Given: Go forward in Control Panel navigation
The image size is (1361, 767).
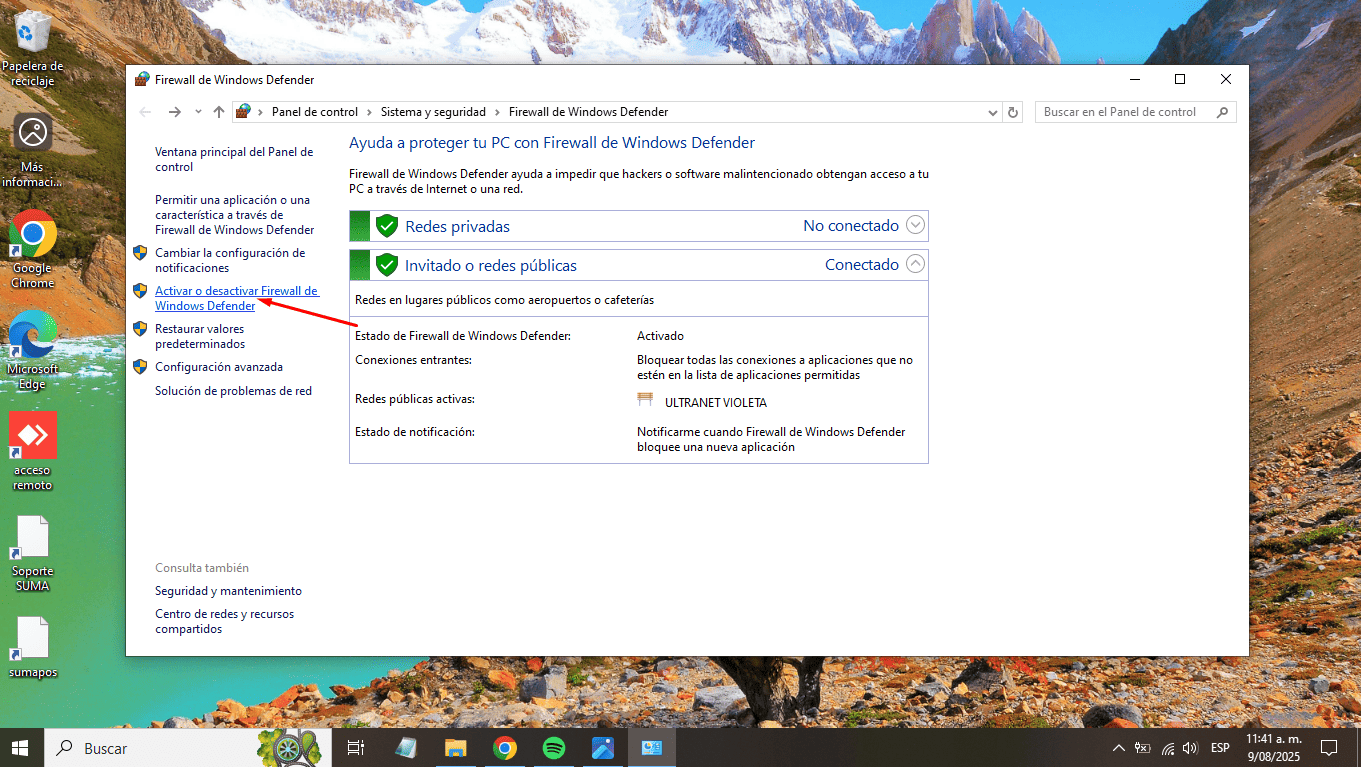Looking at the screenshot, I should pos(175,112).
